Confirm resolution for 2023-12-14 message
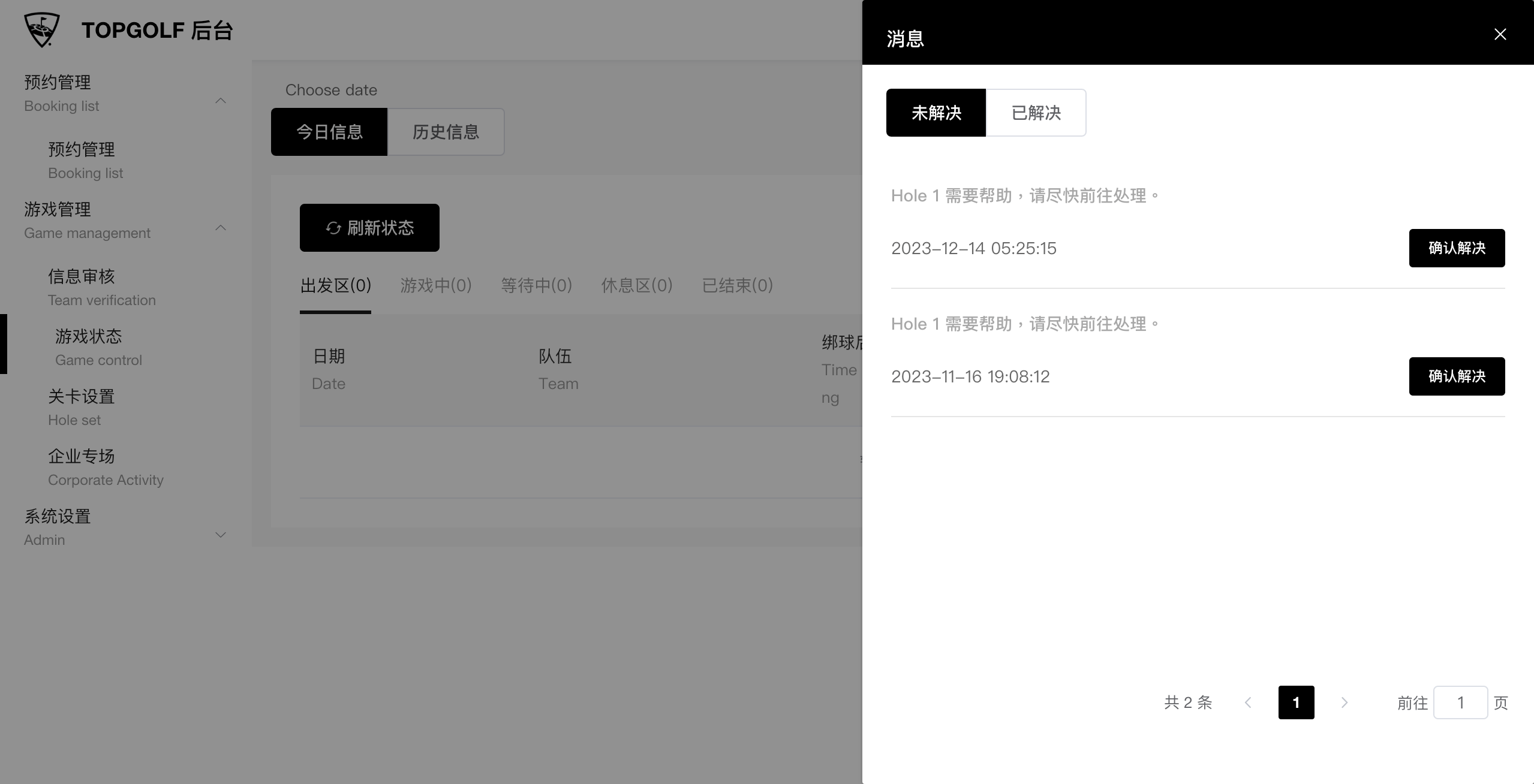Screen dimensions: 1534x784 point(1456,248)
